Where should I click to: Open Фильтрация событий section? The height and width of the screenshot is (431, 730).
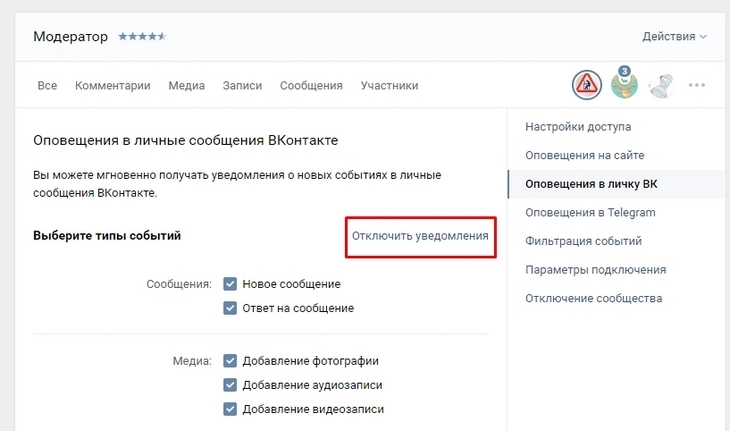[583, 241]
